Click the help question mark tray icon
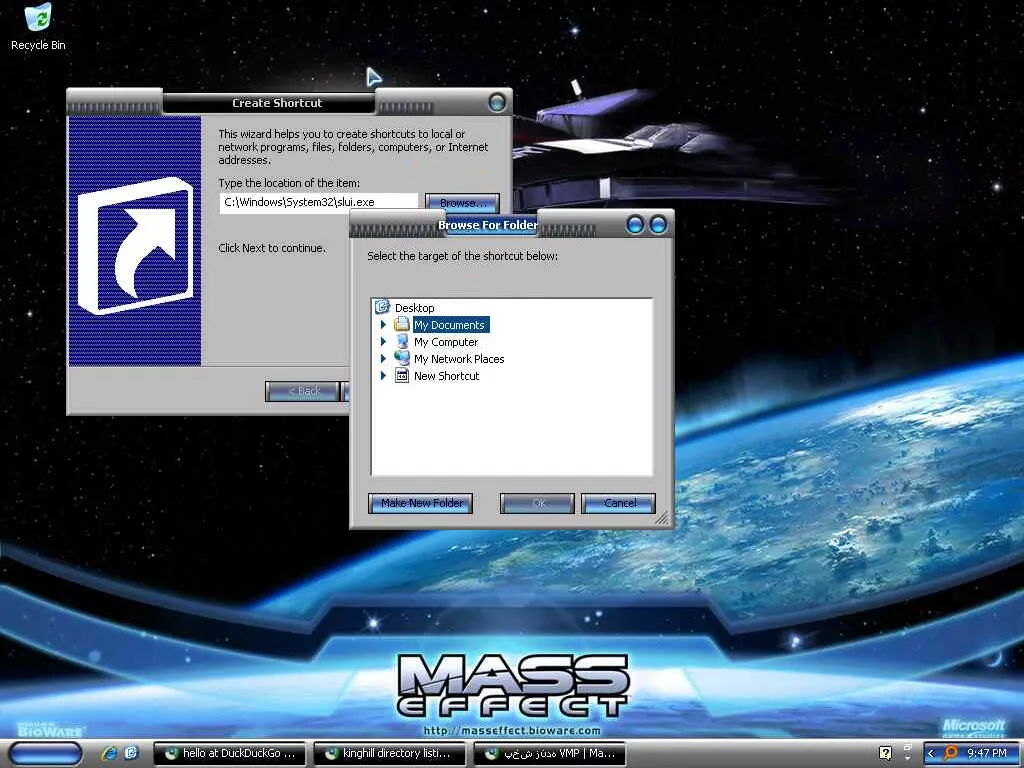 [886, 753]
